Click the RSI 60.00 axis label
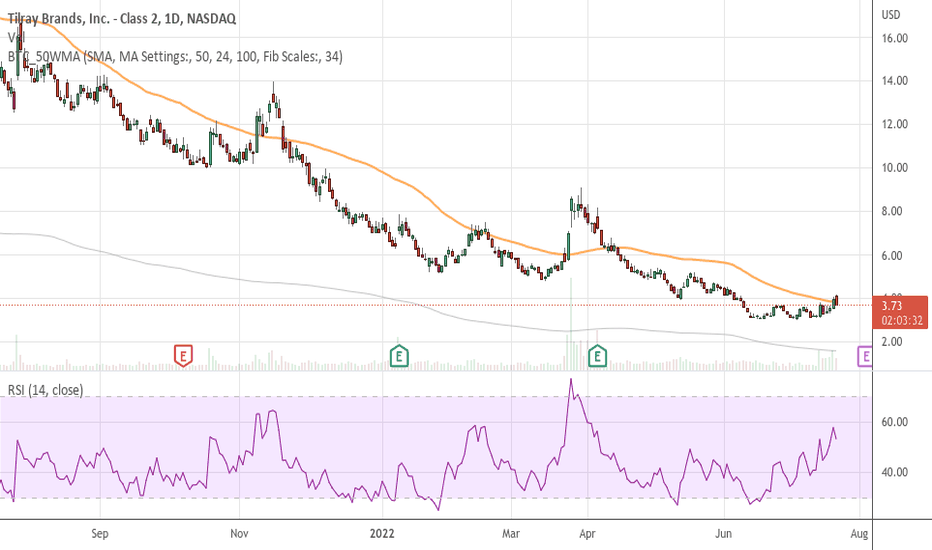The width and height of the screenshot is (932, 550). (x=895, y=422)
